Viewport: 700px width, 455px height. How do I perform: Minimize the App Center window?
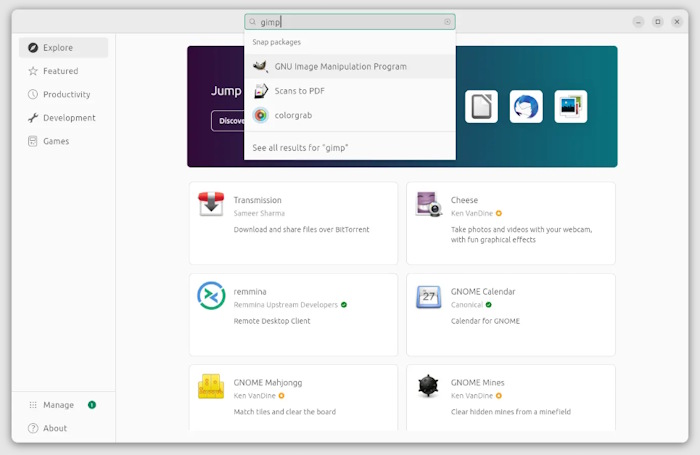638,21
